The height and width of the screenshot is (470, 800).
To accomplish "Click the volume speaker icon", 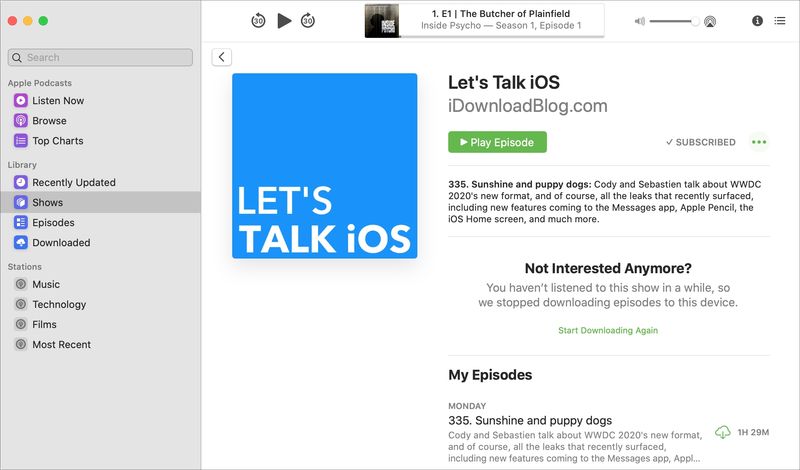I will (x=640, y=21).
